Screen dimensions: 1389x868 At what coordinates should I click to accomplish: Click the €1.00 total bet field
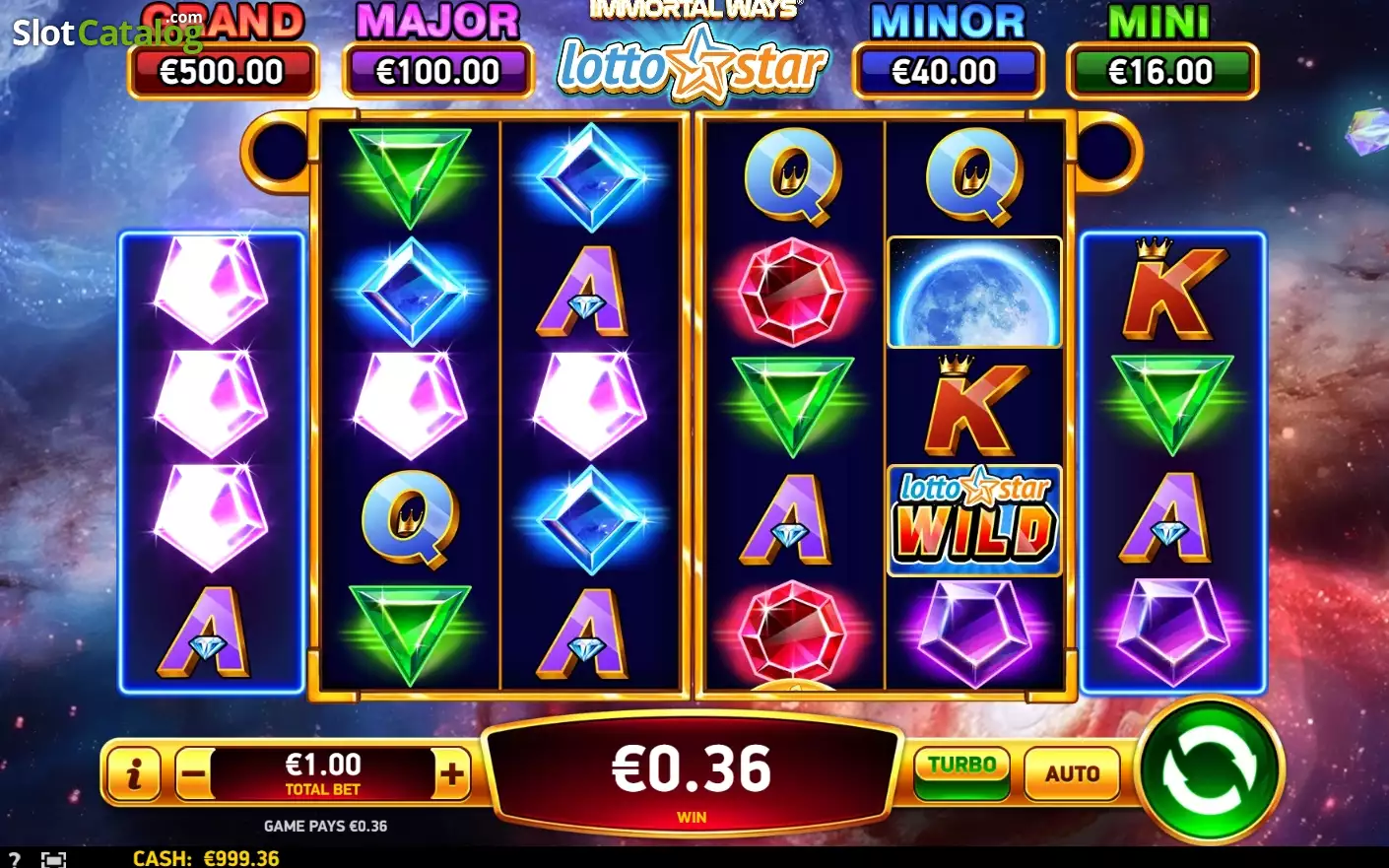point(323,774)
